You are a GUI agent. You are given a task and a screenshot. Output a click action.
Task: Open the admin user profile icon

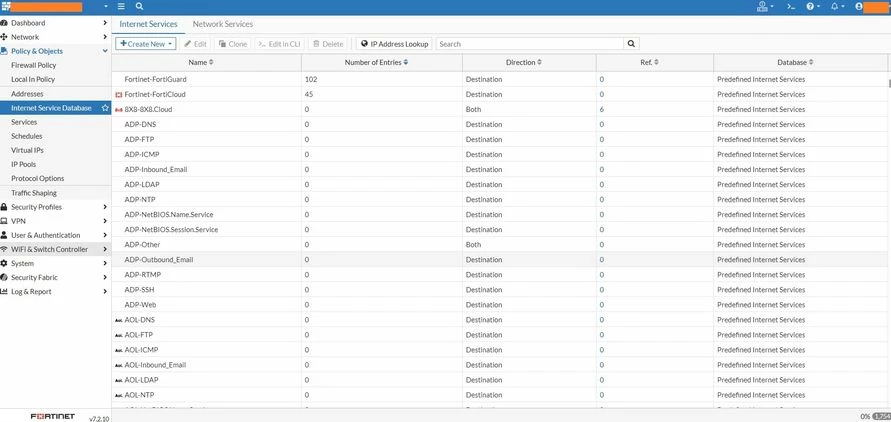click(x=859, y=7)
